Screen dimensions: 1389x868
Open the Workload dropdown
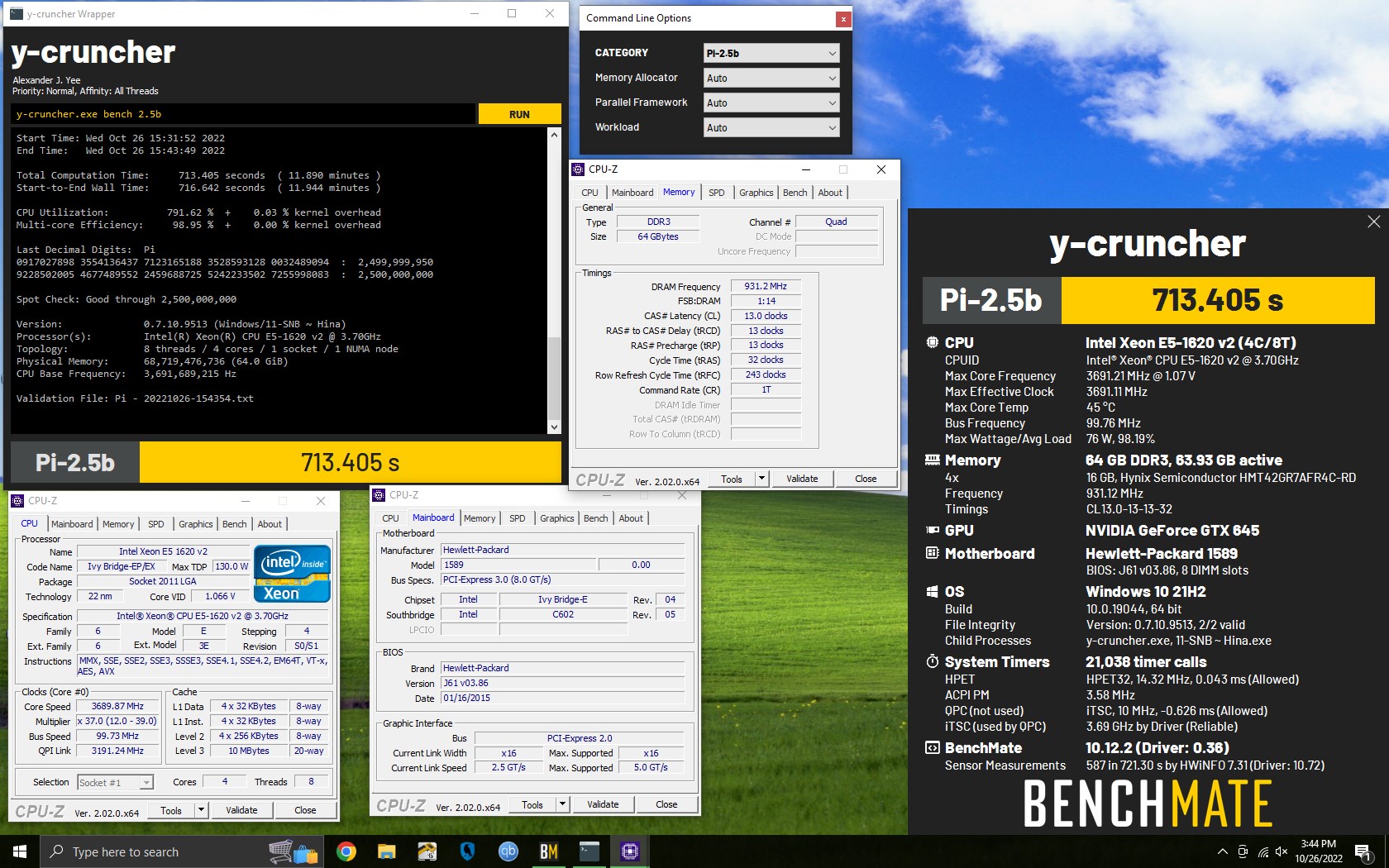point(771,127)
